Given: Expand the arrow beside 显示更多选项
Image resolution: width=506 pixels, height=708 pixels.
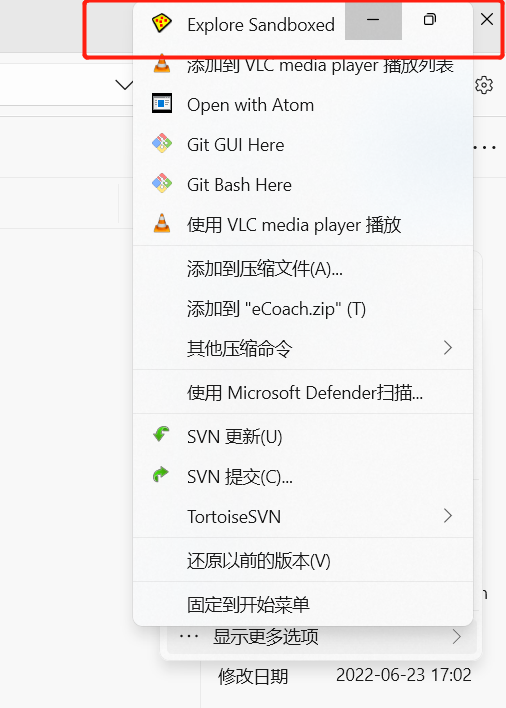Looking at the screenshot, I should click(x=457, y=637).
